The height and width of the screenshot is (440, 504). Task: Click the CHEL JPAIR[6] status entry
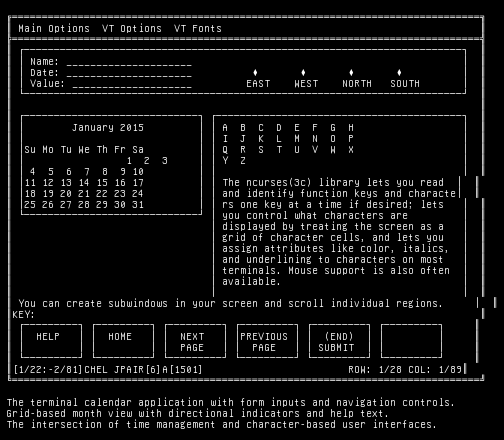pos(123,370)
